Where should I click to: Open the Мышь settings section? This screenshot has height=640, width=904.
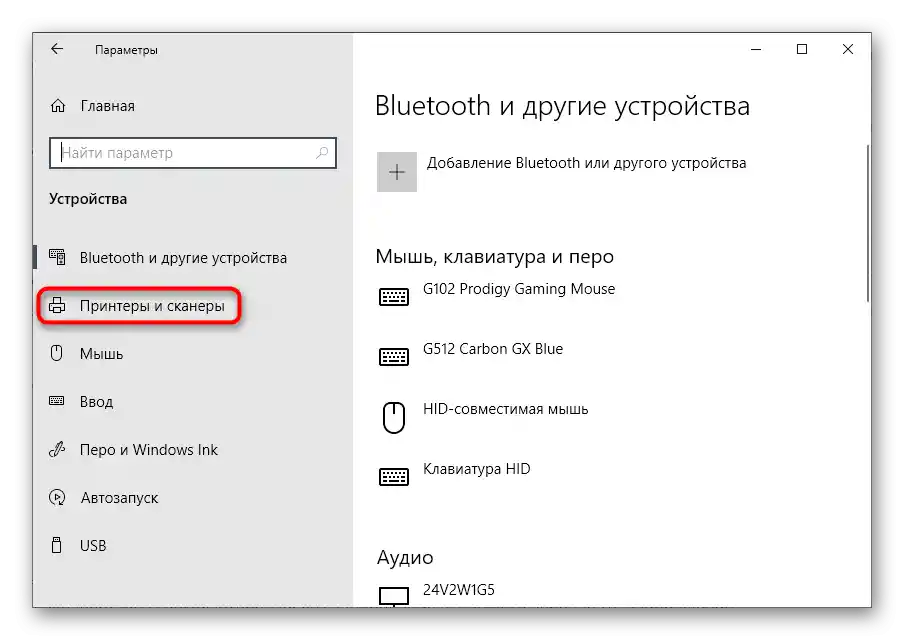point(101,353)
